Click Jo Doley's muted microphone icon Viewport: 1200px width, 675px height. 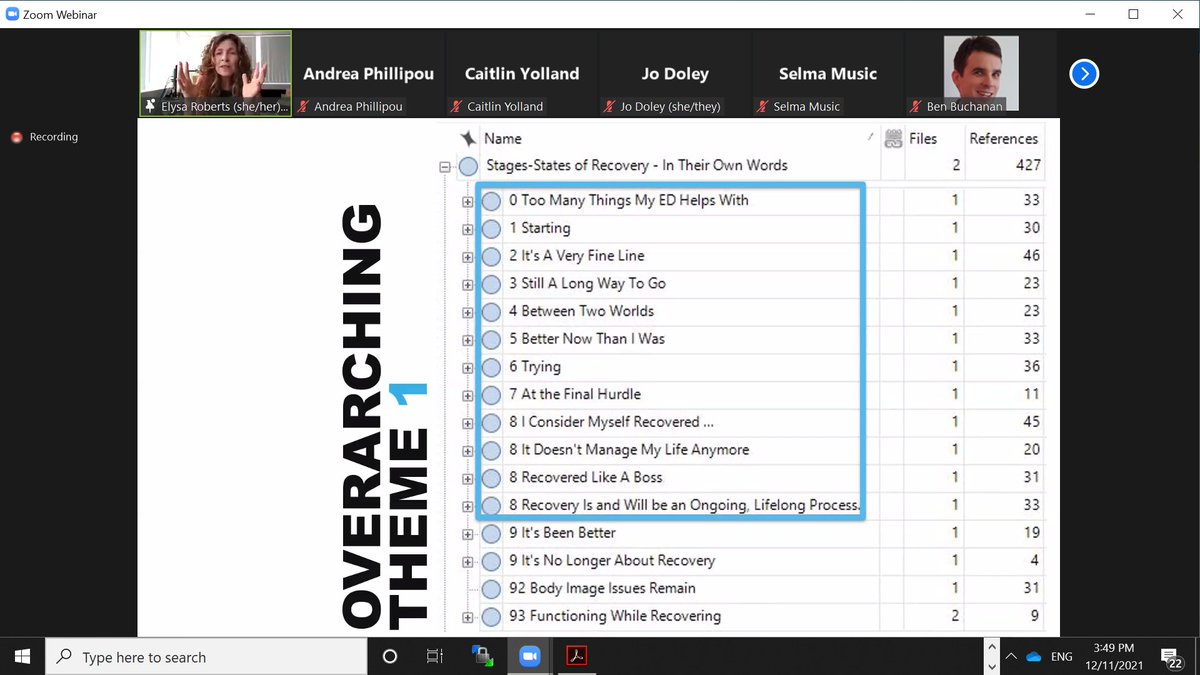pyautogui.click(x=609, y=106)
